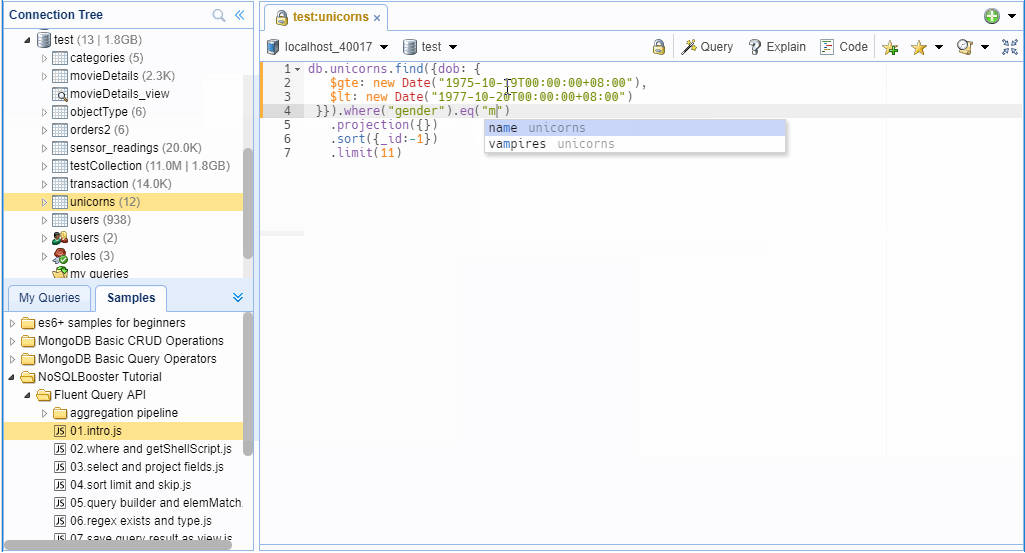The height and width of the screenshot is (553, 1025).
Task: Switch to the My Queries tab
Action: coord(49,298)
